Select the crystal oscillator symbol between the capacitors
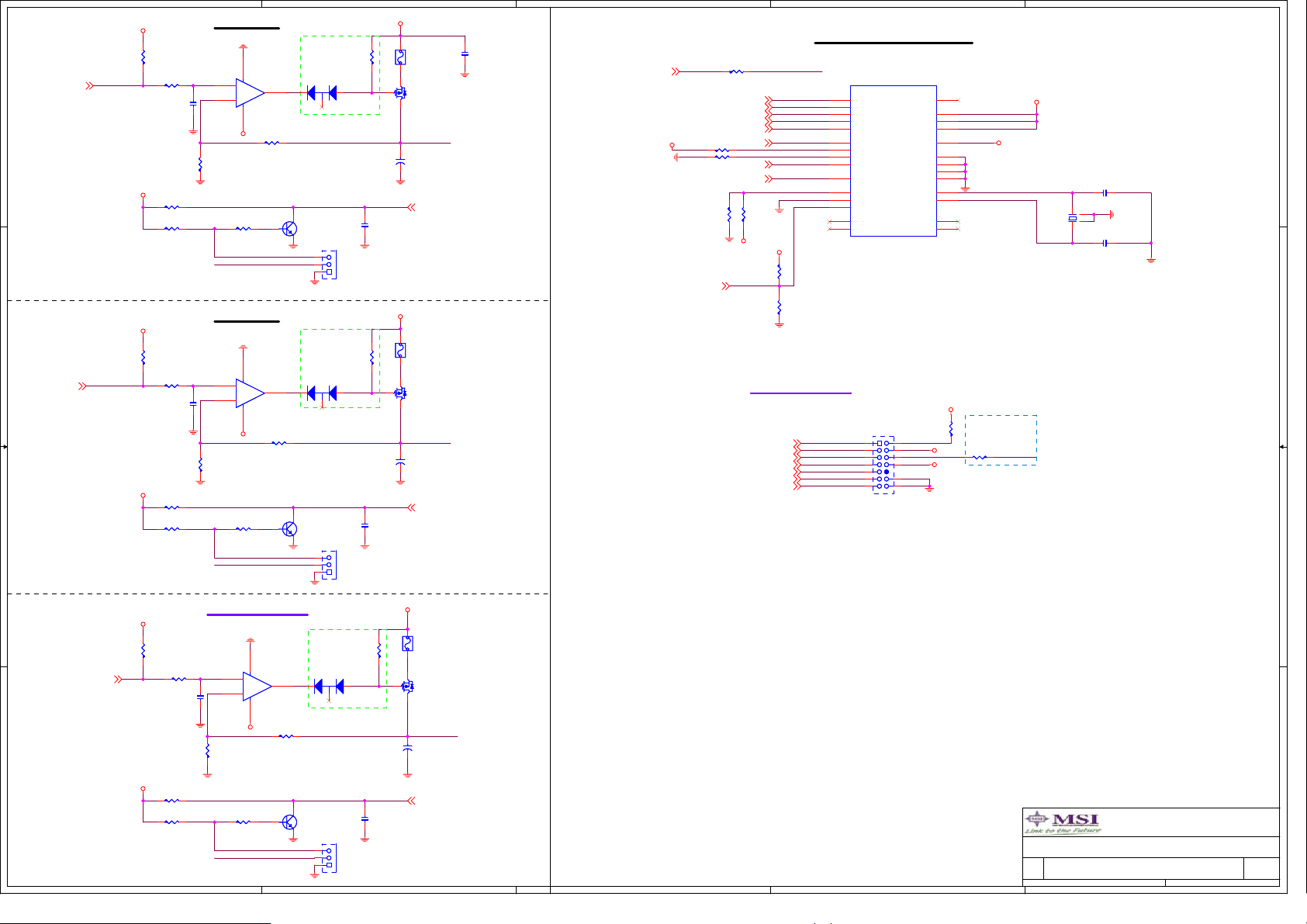1307x924 pixels. 1073,218
